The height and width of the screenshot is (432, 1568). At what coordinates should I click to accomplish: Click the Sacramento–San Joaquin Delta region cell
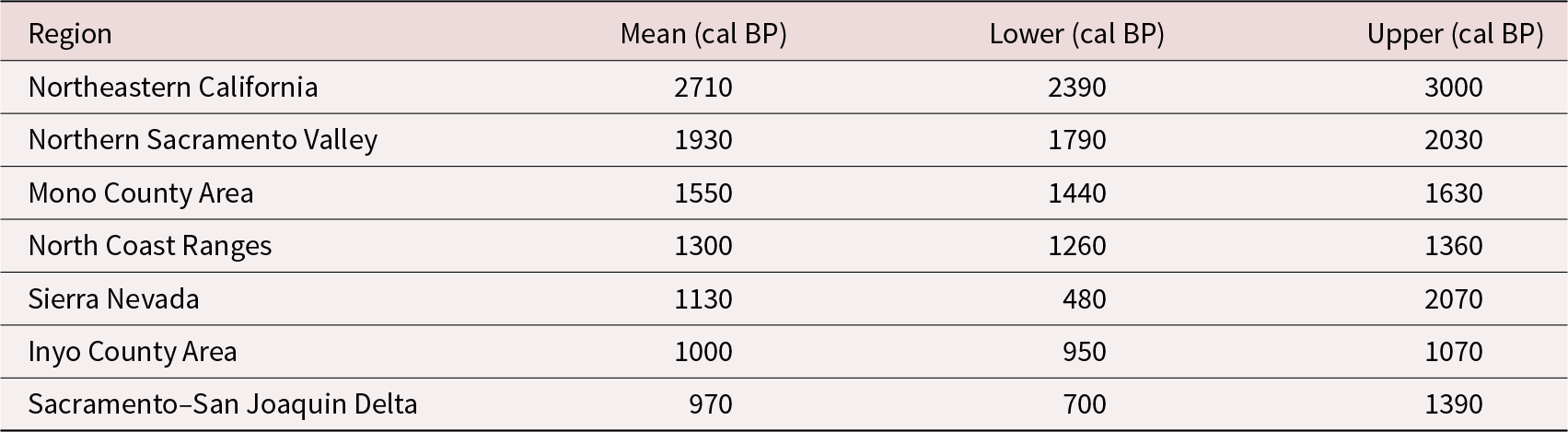(223, 404)
